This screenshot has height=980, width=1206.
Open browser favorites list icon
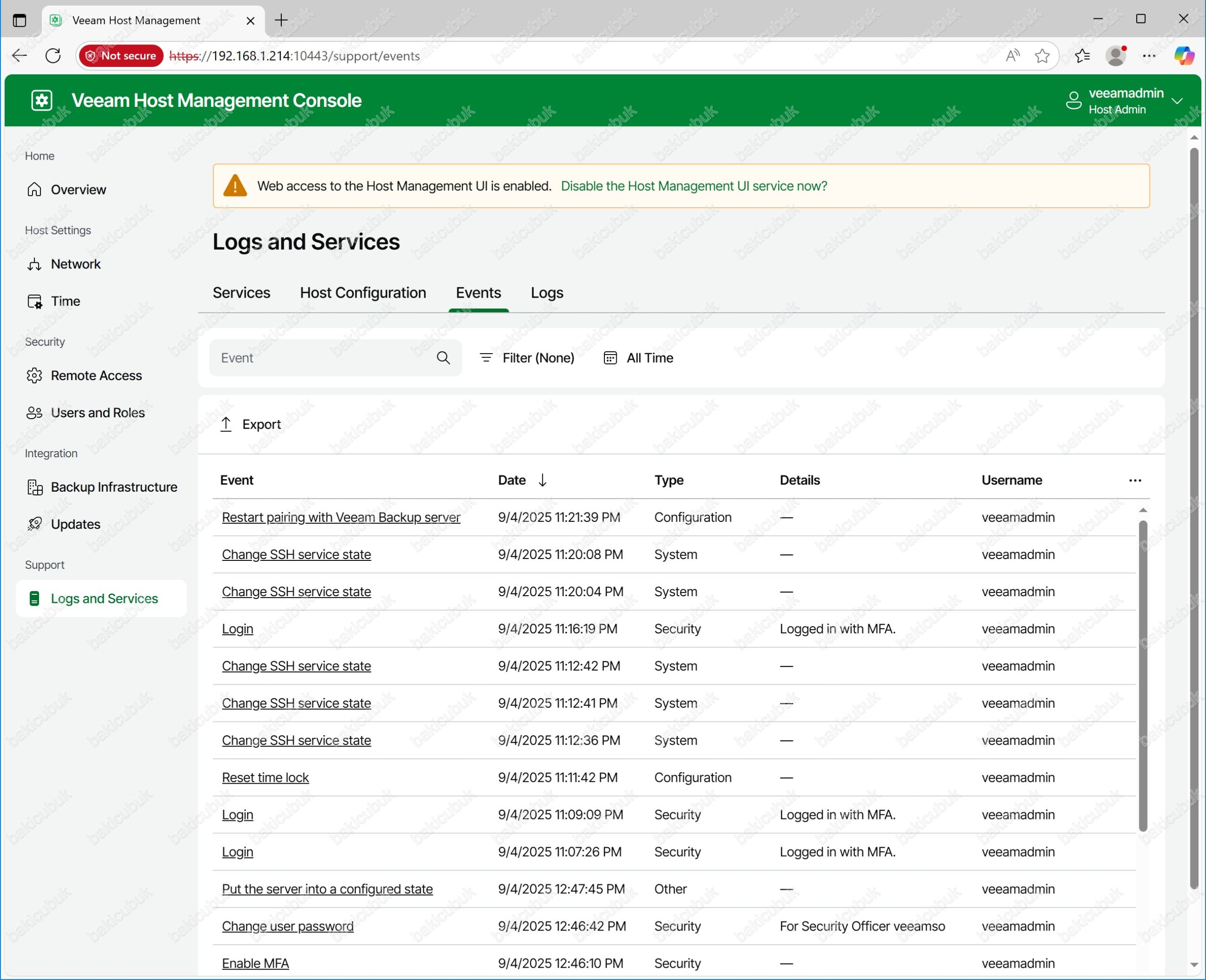coord(1082,55)
